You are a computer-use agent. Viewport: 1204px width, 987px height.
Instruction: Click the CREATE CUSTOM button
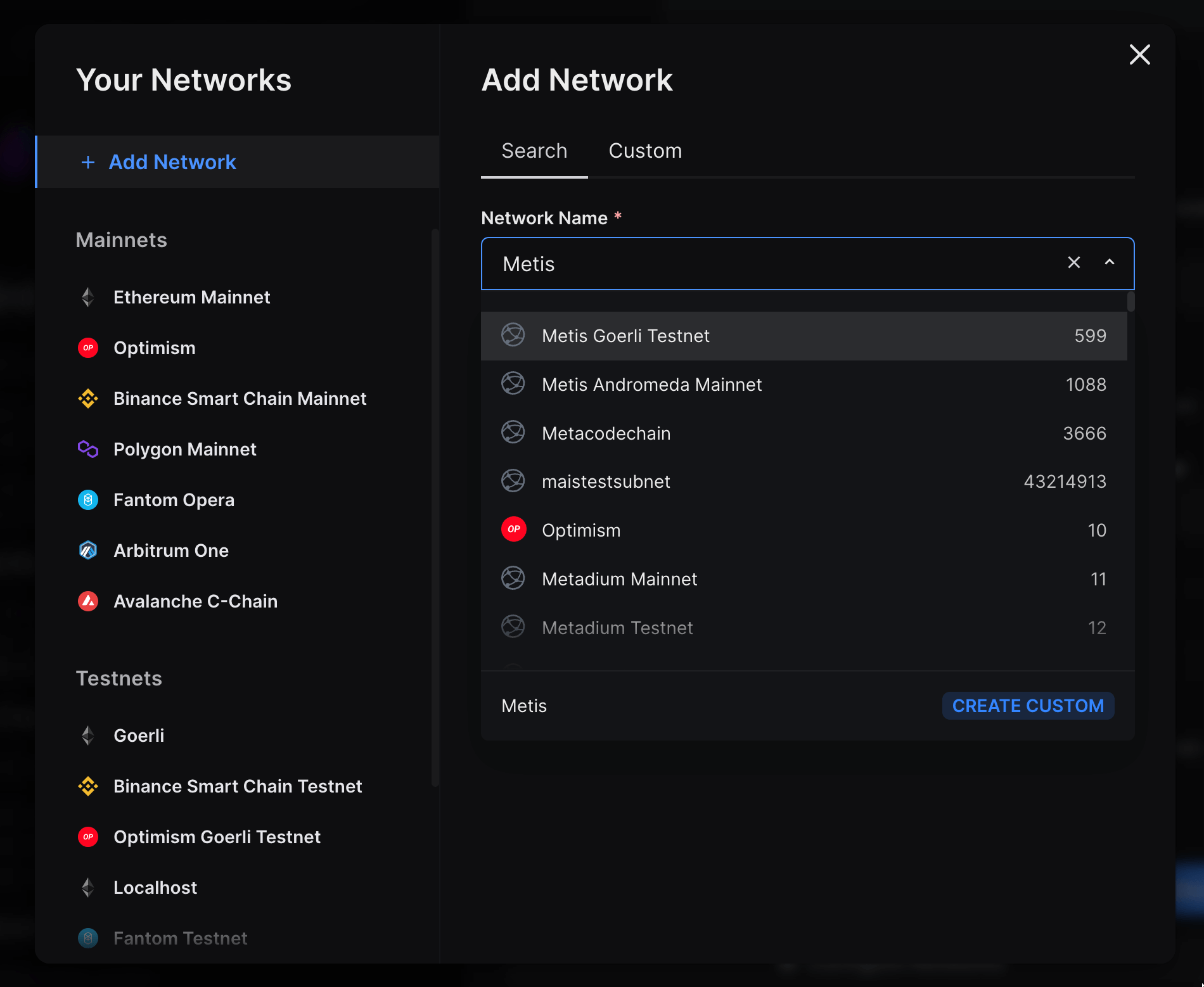click(x=1028, y=705)
